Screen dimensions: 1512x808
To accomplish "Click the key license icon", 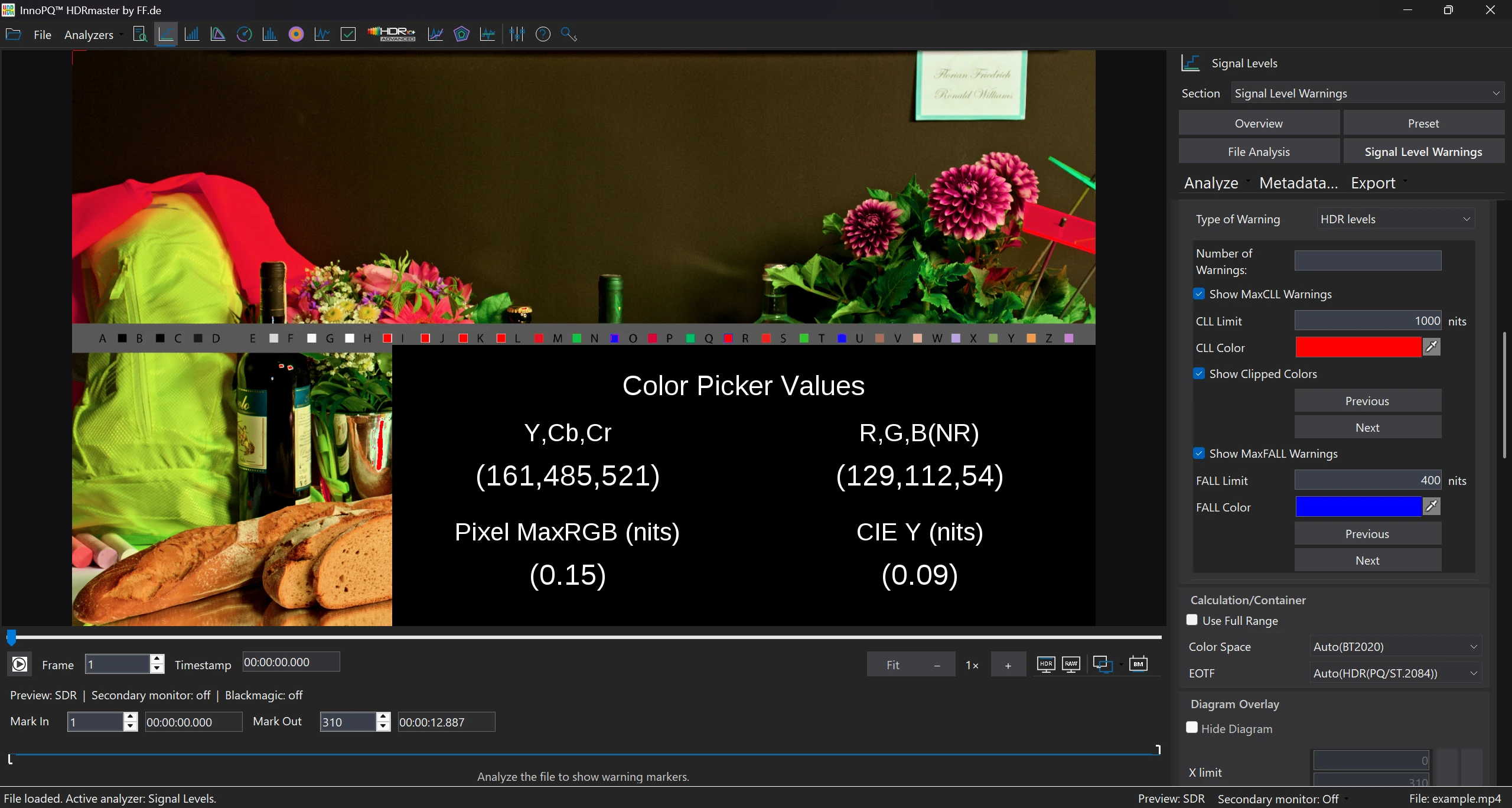I will point(569,34).
